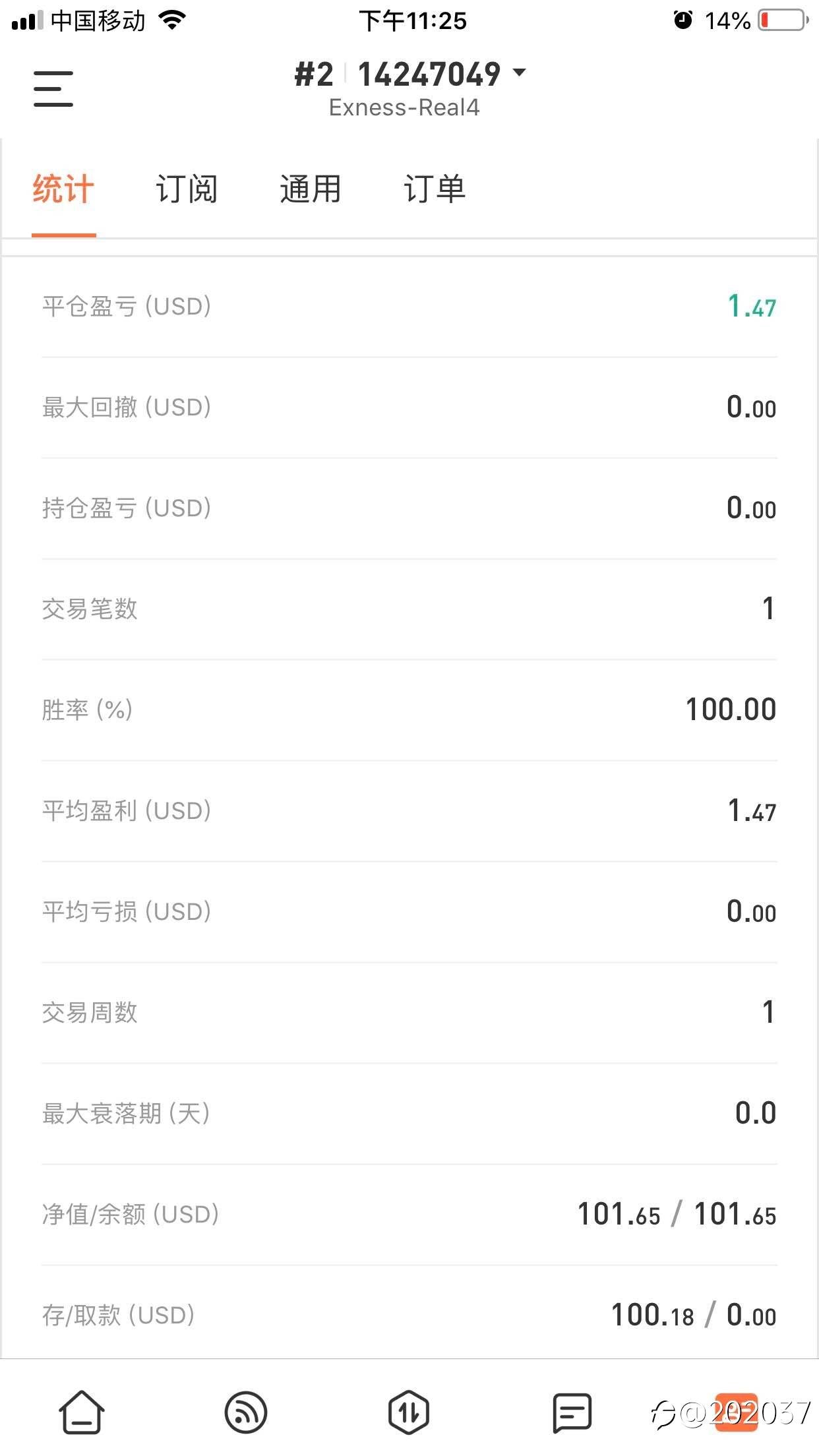
Task: Tap Exness-Real4 server name
Action: (404, 107)
